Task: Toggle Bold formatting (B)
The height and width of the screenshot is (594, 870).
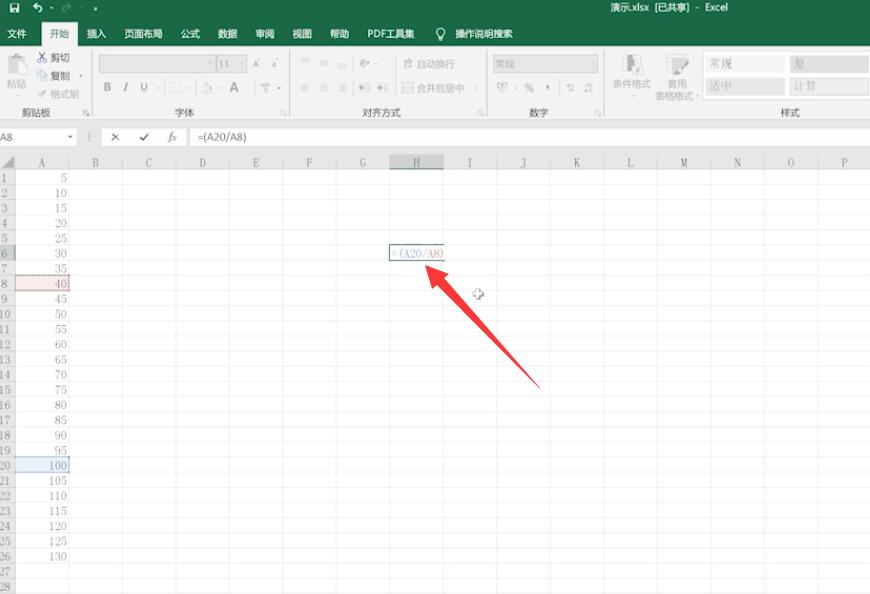Action: tap(107, 87)
